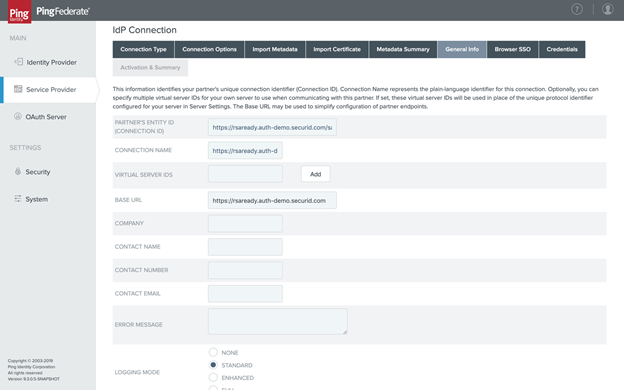Switch to the Browser SSO tab
The width and height of the screenshot is (624, 390).
513,49
